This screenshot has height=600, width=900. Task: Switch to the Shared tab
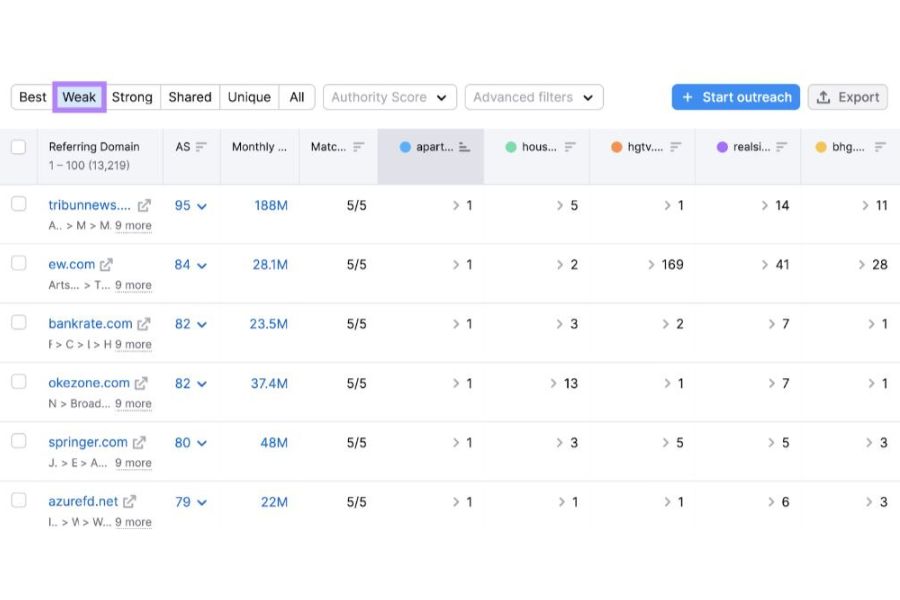tap(190, 97)
